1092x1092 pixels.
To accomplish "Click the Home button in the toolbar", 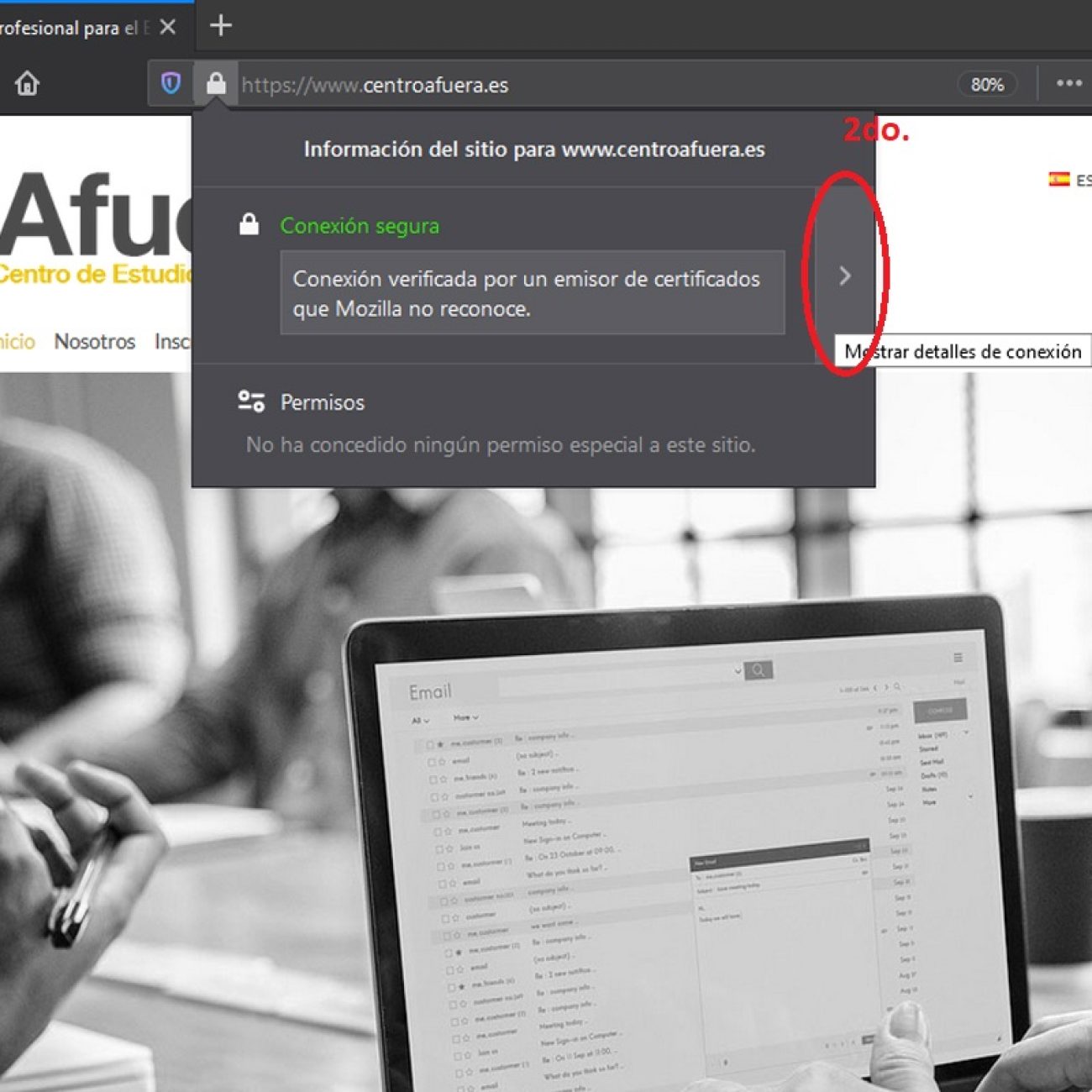I will tap(27, 84).
